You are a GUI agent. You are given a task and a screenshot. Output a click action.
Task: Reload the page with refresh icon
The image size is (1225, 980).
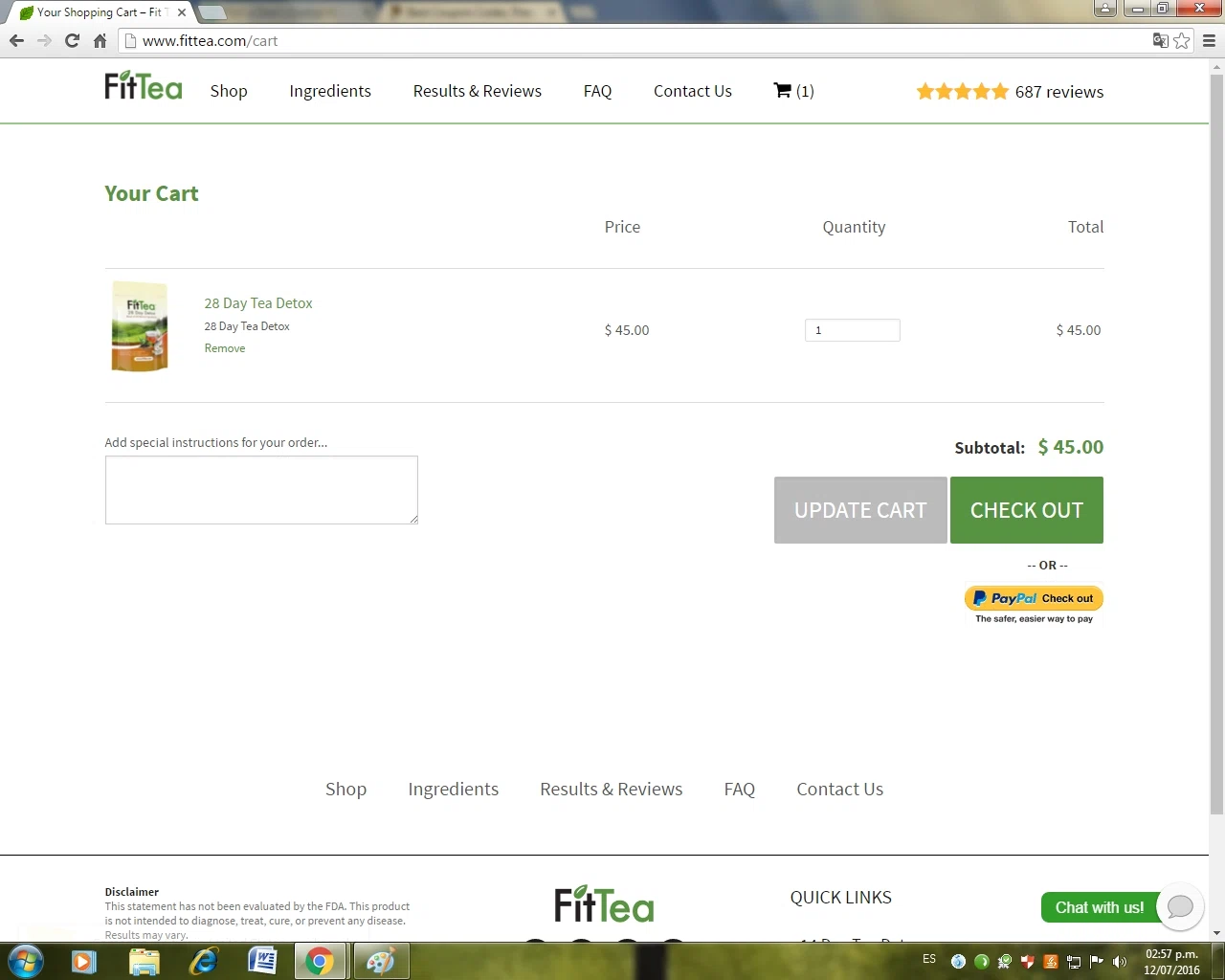(x=72, y=40)
